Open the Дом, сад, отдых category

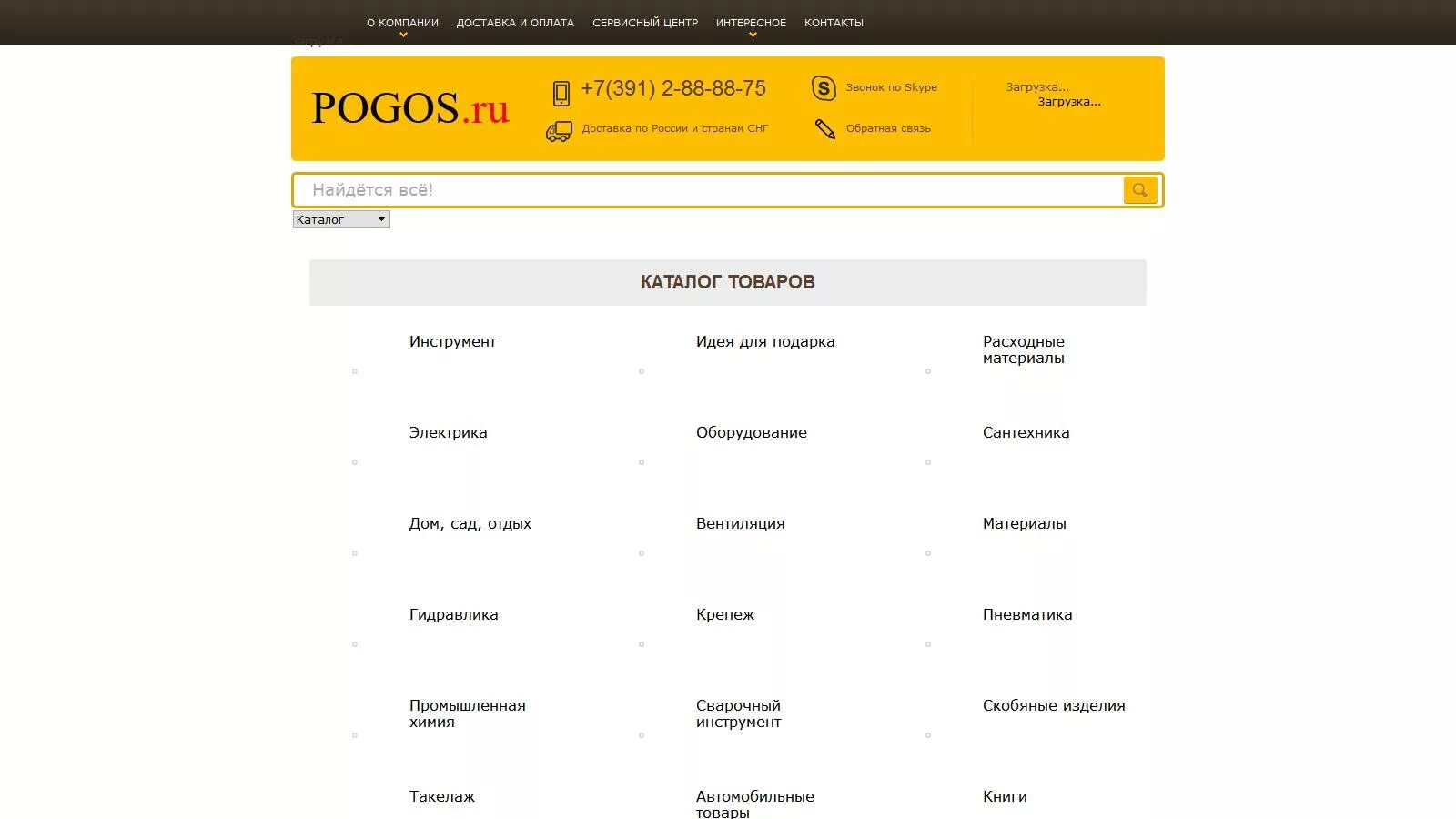click(x=470, y=523)
